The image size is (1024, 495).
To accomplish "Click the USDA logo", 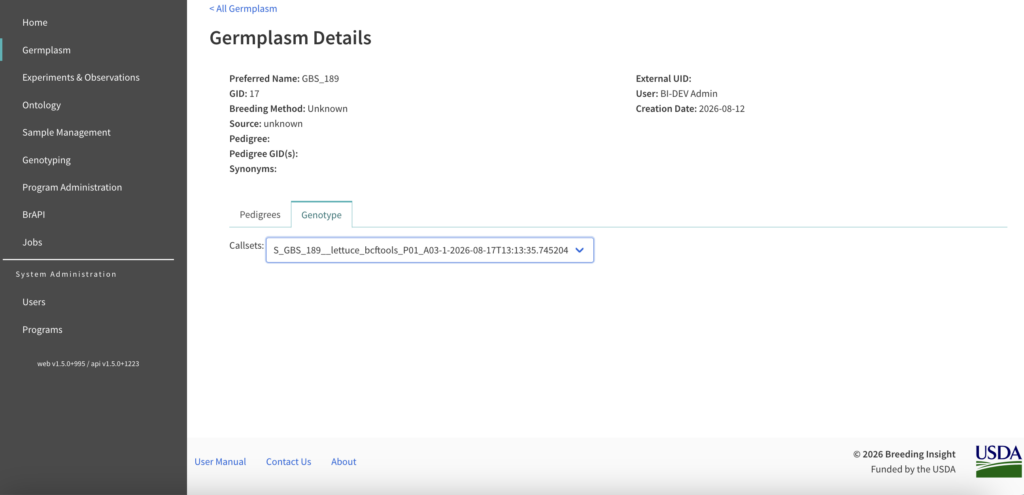I will (999, 461).
